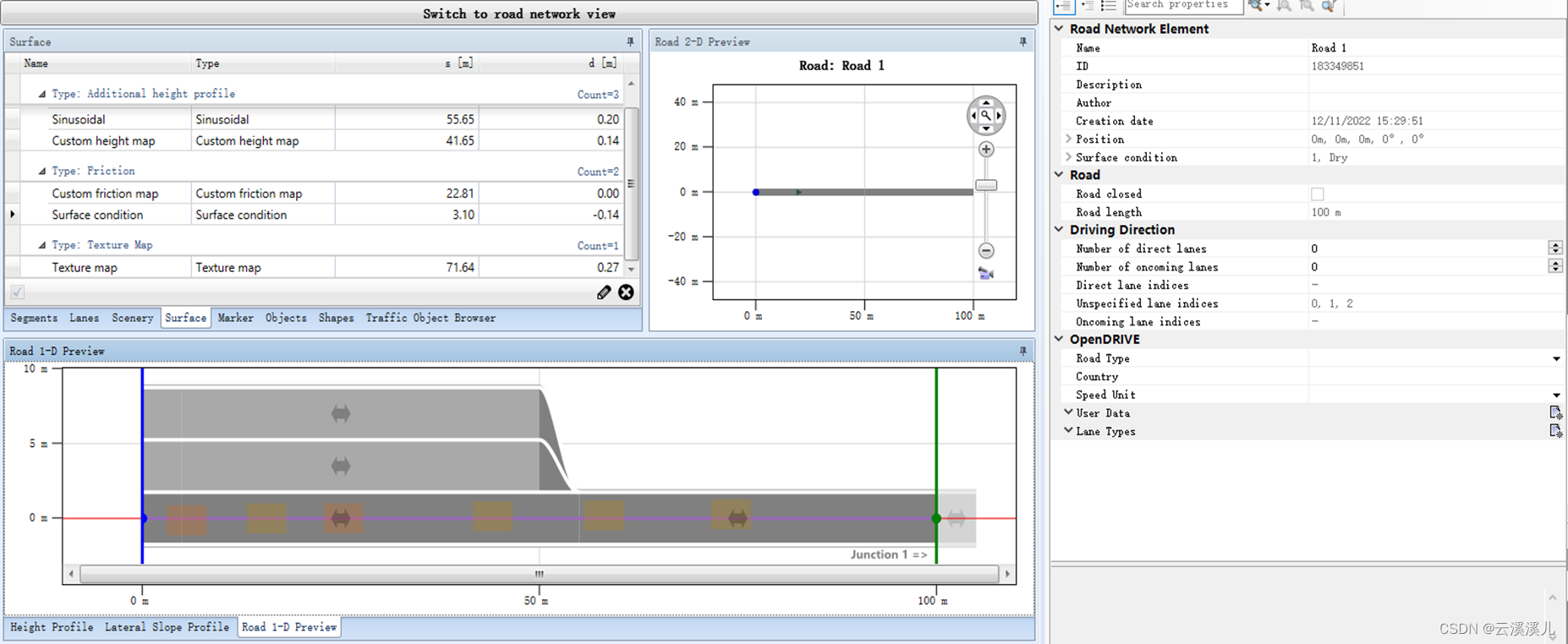The image size is (1568, 644).
Task: Pan up arrow in 2-D preview navigator
Action: (986, 102)
